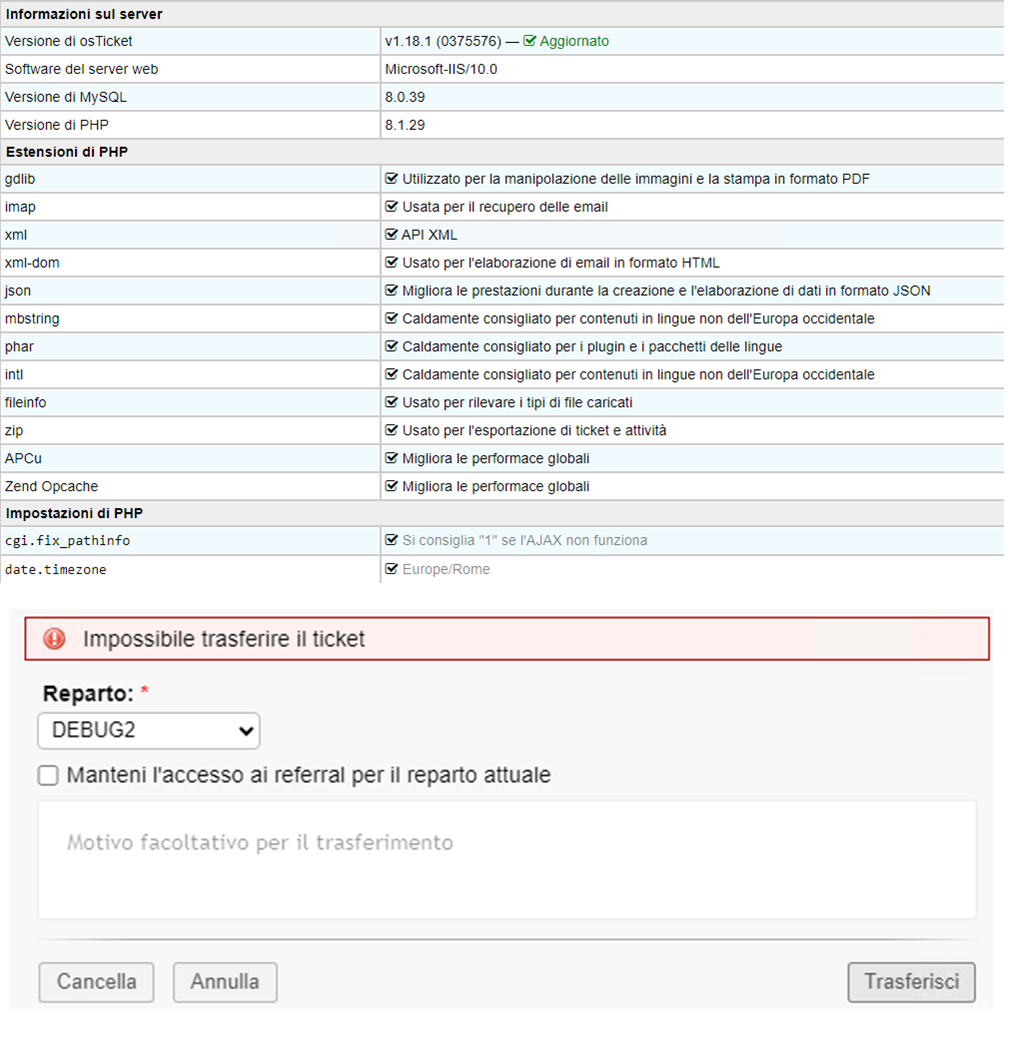Viewport: 1016px width, 1048px height.
Task: Click the red error icon in alert banner
Action: coord(54,639)
